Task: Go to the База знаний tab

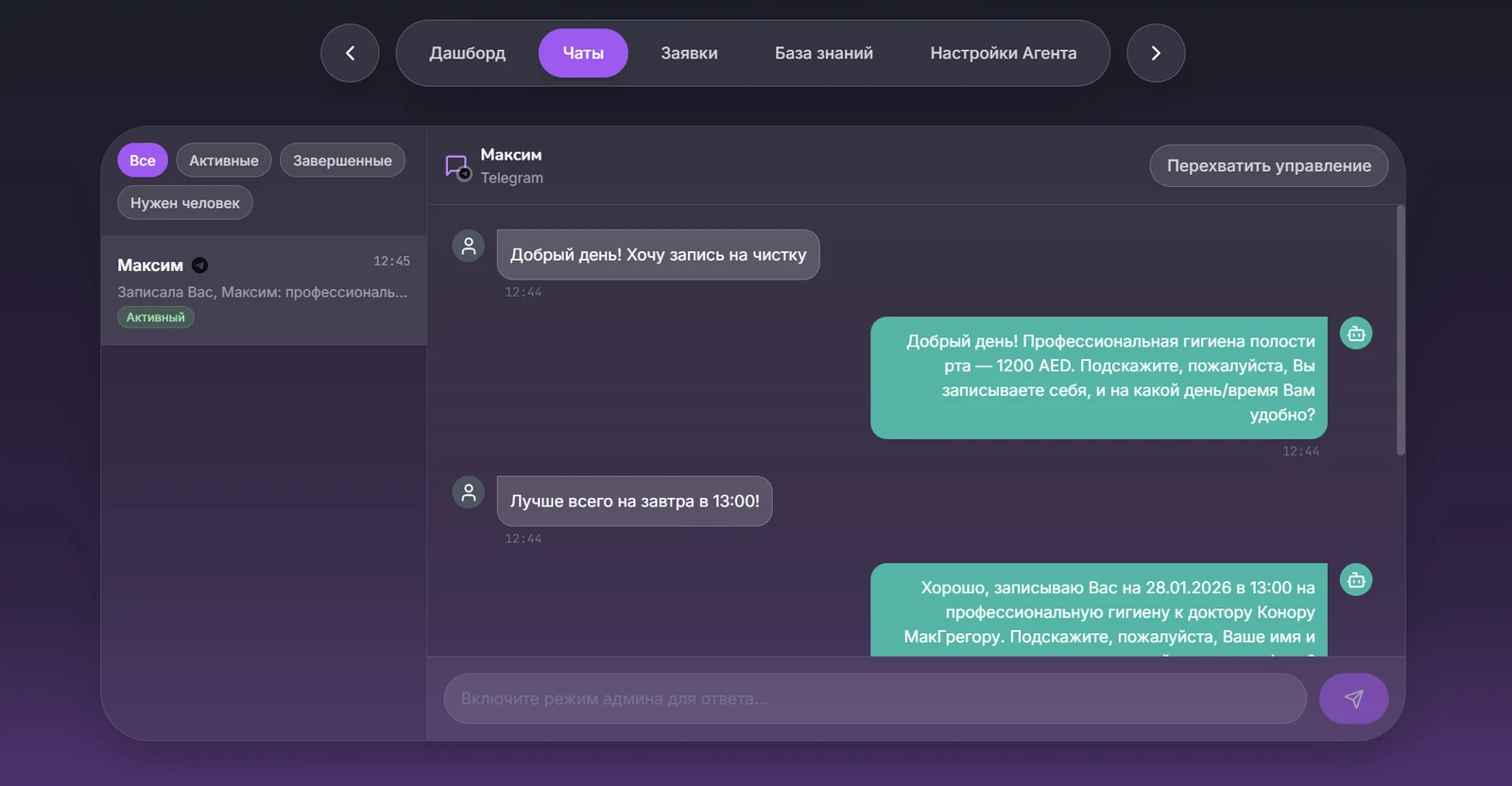Action: [824, 53]
